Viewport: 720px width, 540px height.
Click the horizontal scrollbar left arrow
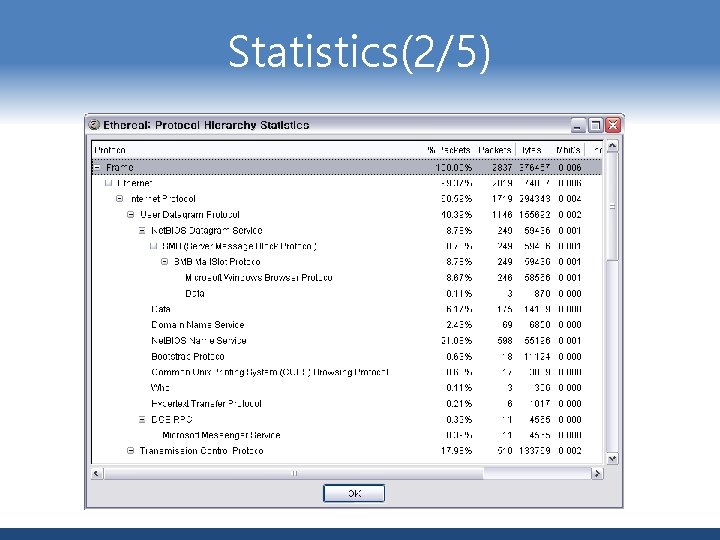point(97,473)
